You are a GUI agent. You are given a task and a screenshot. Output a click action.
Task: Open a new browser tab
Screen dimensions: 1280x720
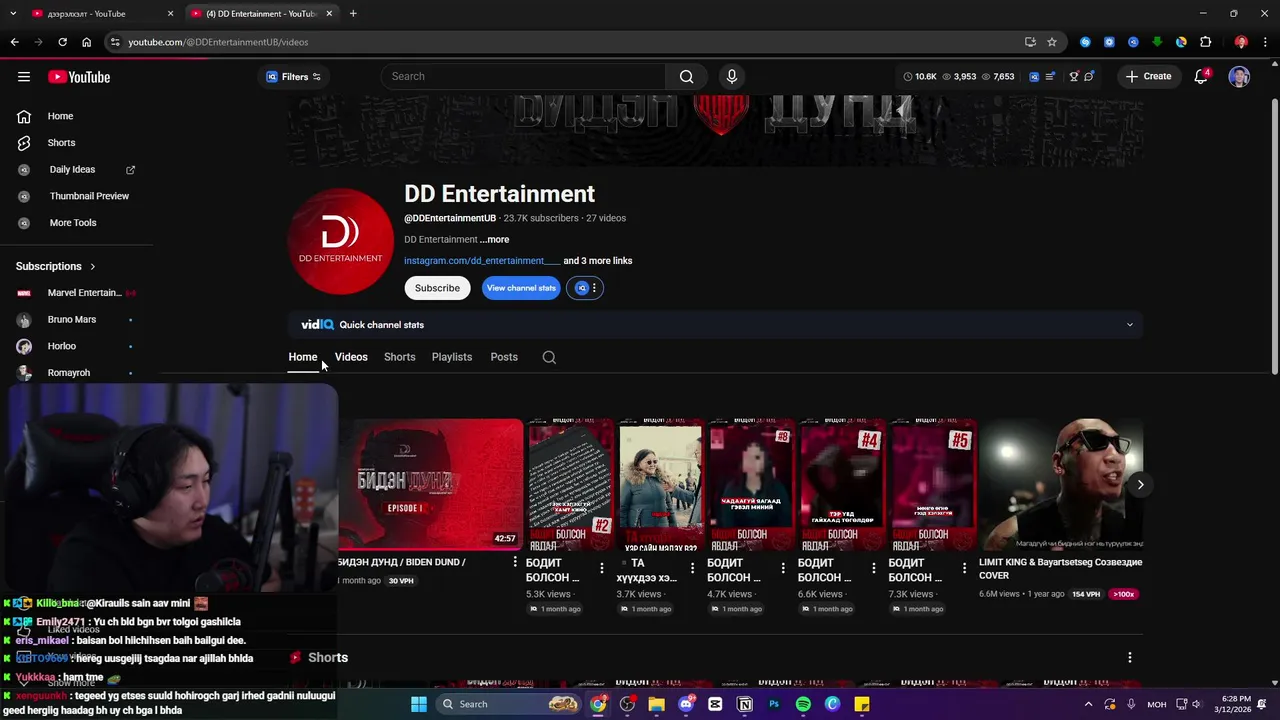coord(353,14)
